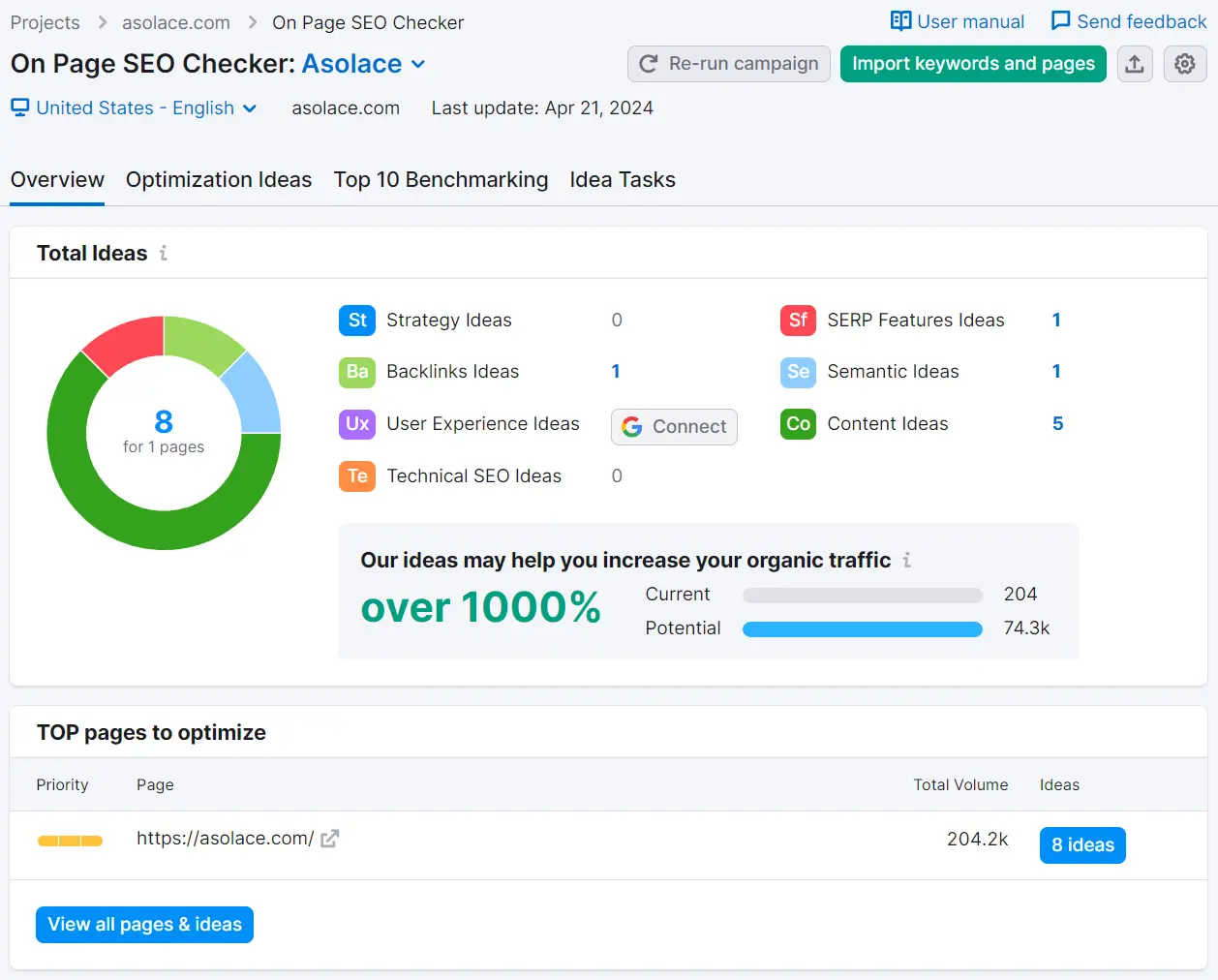Image resolution: width=1218 pixels, height=980 pixels.
Task: Open the Top 10 Benchmarking tab
Action: (441, 180)
